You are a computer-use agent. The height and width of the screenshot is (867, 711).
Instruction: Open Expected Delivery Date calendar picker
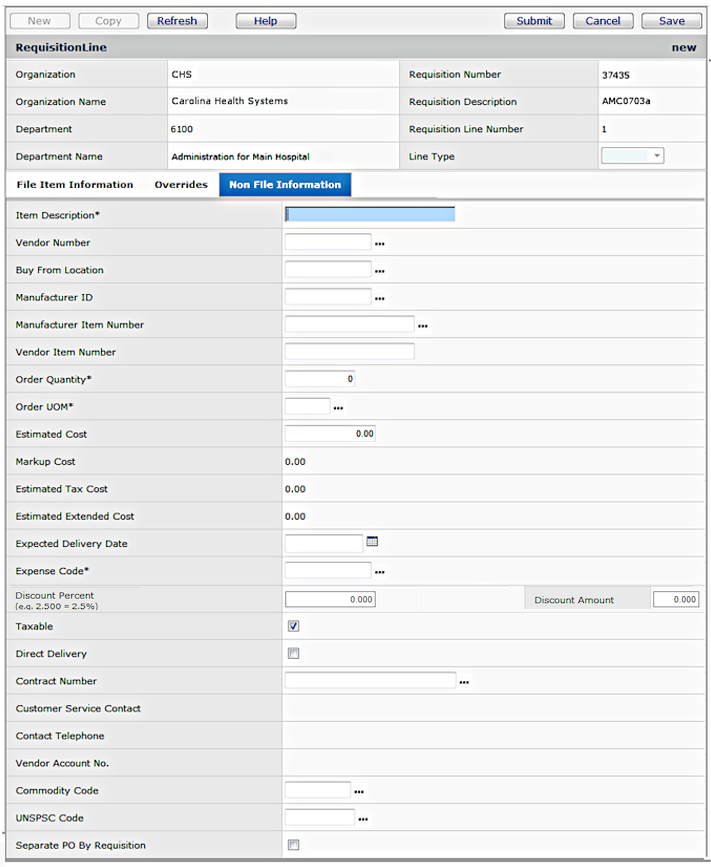(x=372, y=542)
